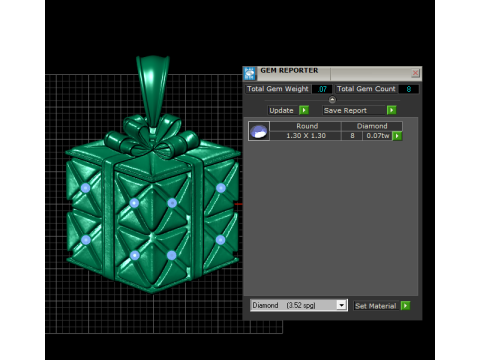Click the green arrow next to Update
The height and width of the screenshot is (360, 480).
304,110
